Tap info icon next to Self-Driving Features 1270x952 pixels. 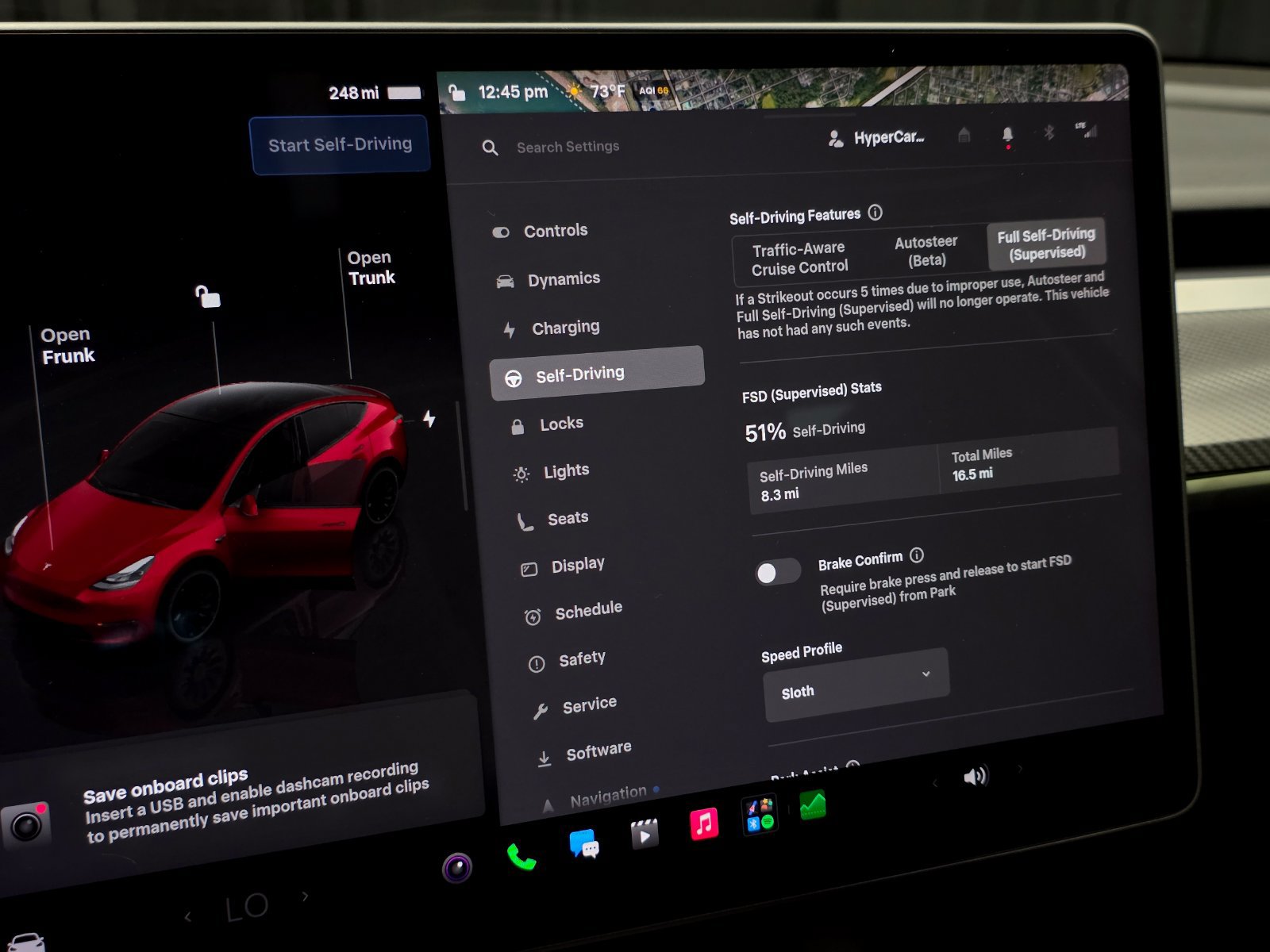click(x=875, y=213)
